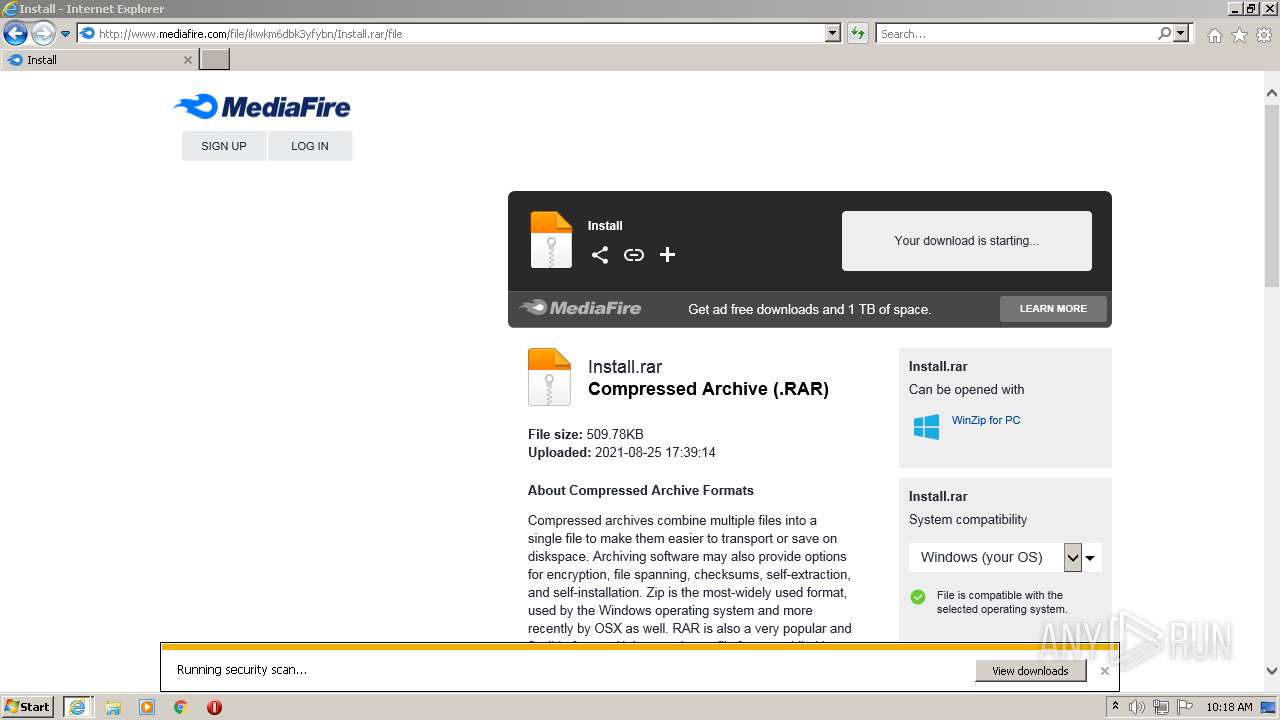1280x720 pixels.
Task: Click the green compatibility check icon
Action: [918, 597]
